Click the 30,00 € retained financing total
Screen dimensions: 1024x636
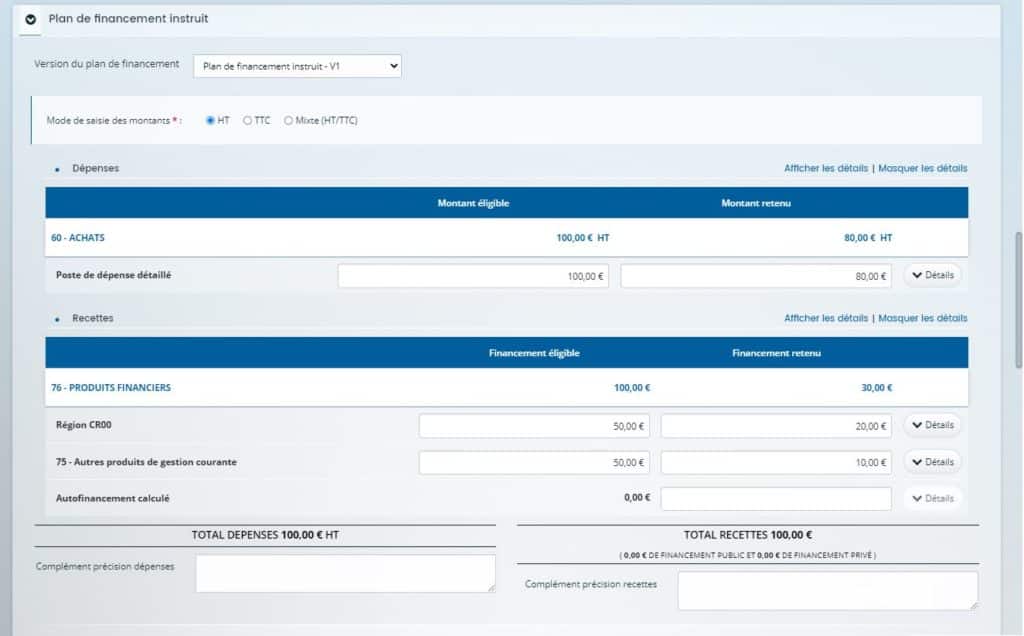click(x=876, y=387)
